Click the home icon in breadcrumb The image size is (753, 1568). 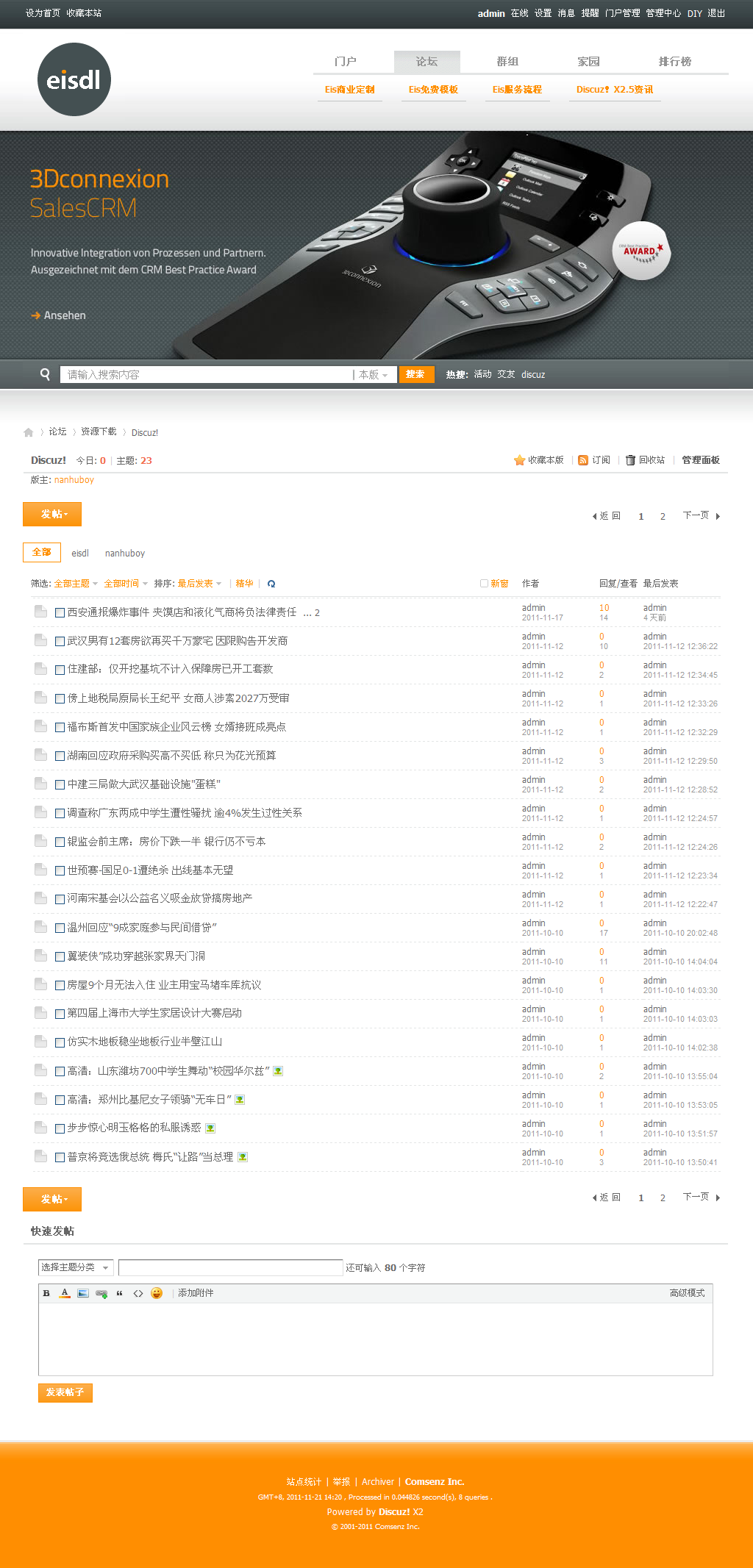pyautogui.click(x=29, y=432)
